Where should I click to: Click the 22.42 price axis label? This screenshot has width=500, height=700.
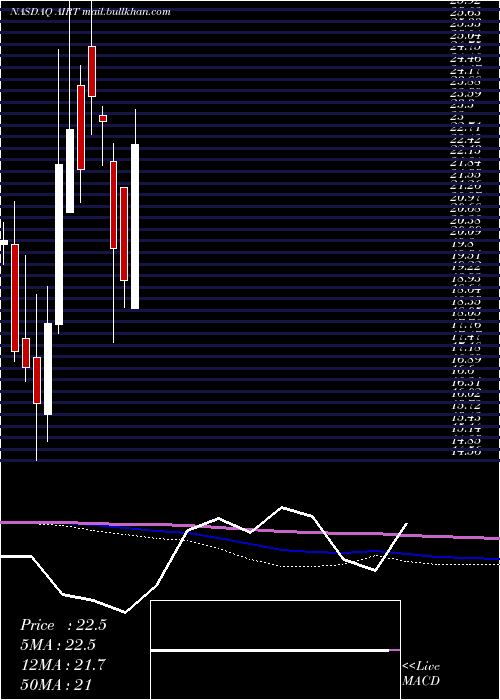(x=466, y=140)
